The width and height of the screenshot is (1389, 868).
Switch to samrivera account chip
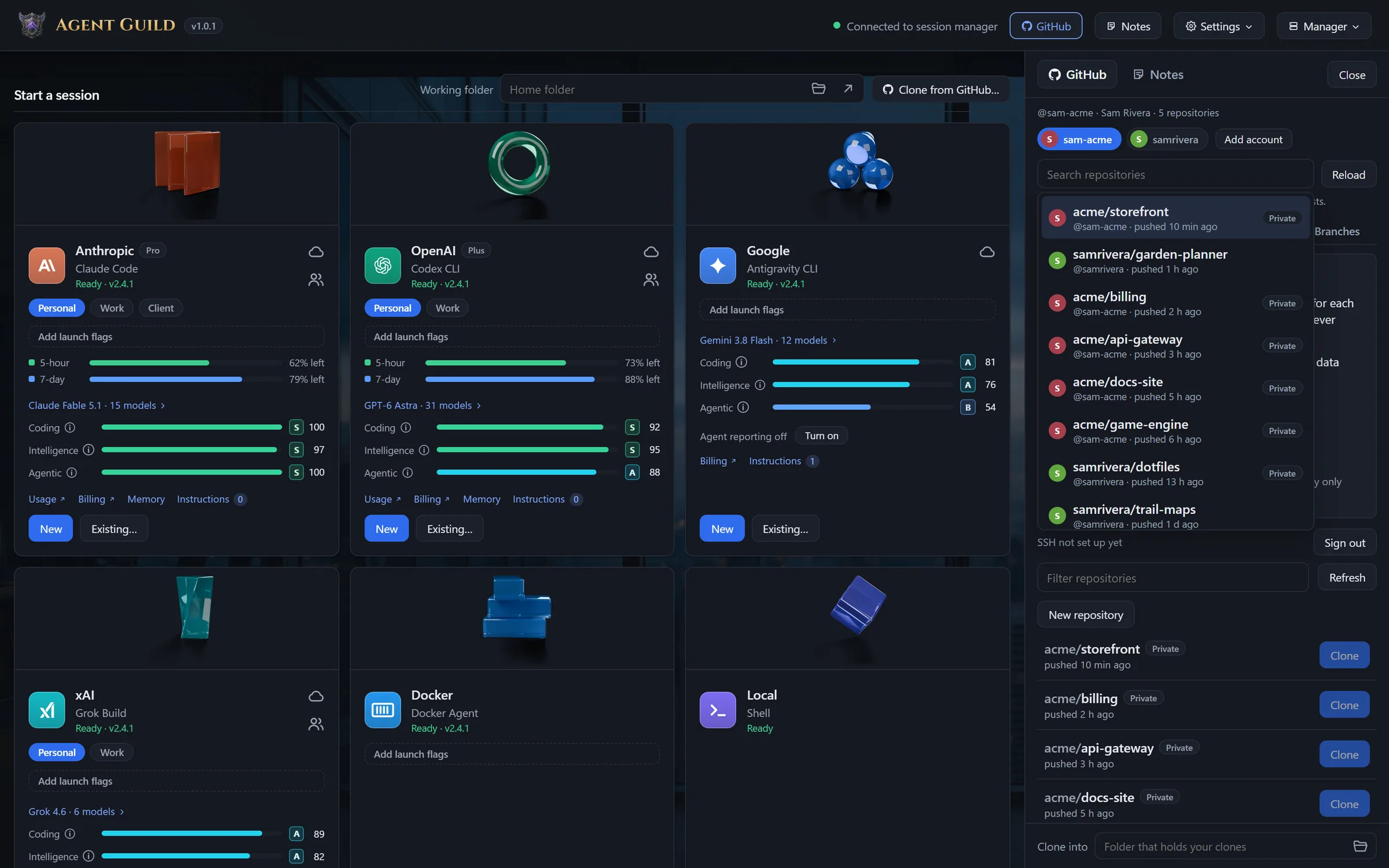(1167, 139)
